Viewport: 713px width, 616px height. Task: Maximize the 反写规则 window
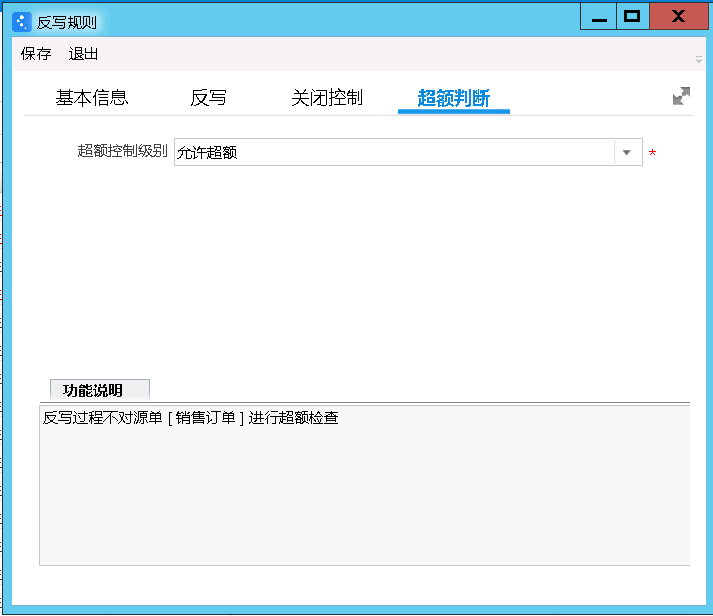pos(633,16)
